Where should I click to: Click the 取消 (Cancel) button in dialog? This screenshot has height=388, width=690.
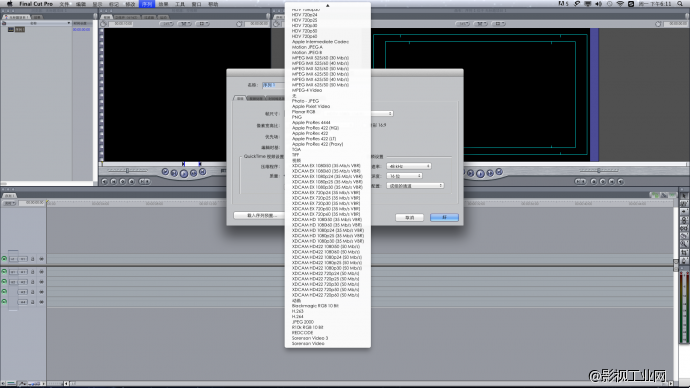(410, 217)
